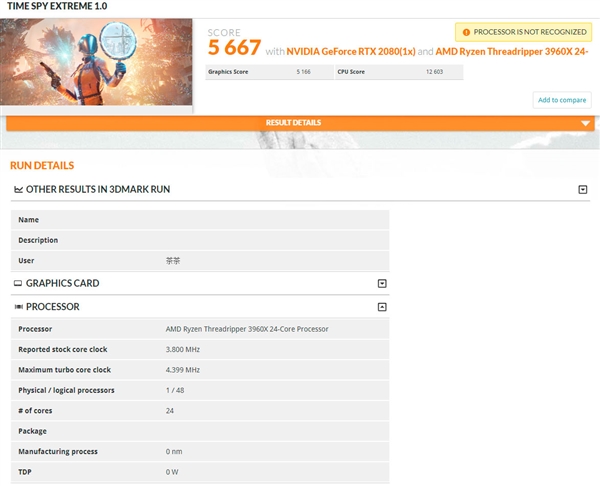Open the AMD Ryzen Threadripper 3960X link
The image size is (600, 486).
click(x=512, y=51)
